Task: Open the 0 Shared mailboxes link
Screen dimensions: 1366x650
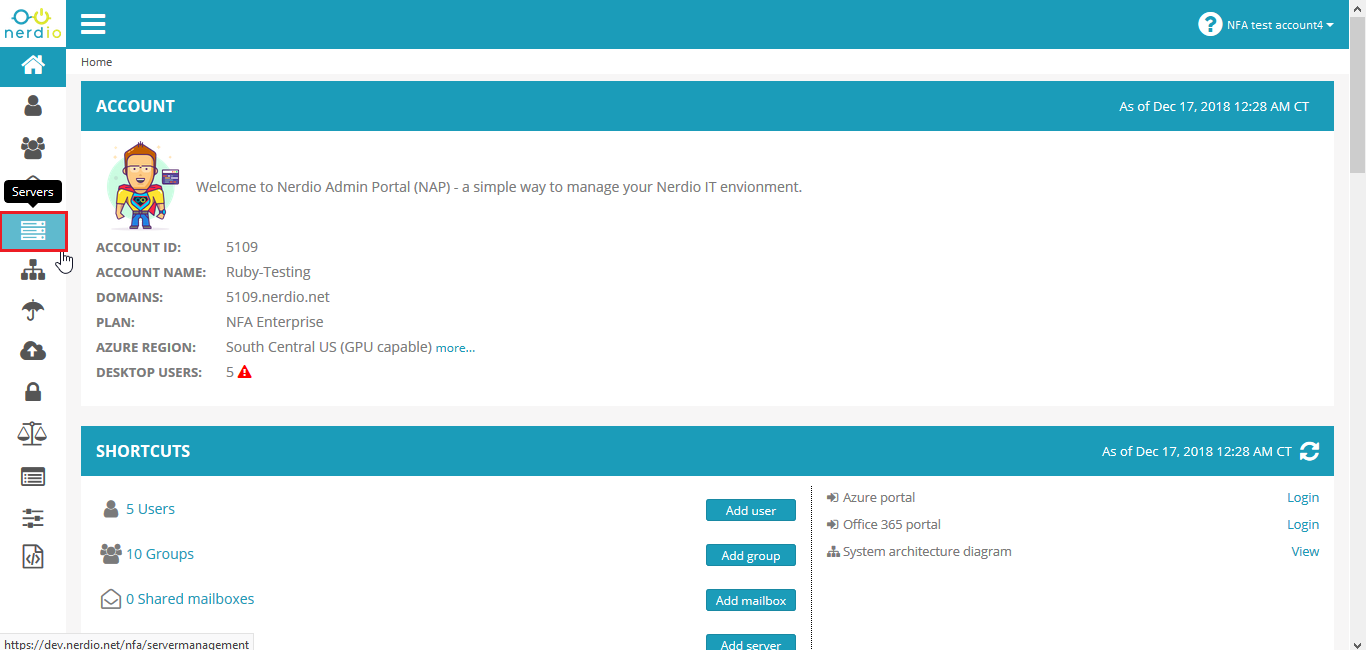Action: [x=190, y=599]
